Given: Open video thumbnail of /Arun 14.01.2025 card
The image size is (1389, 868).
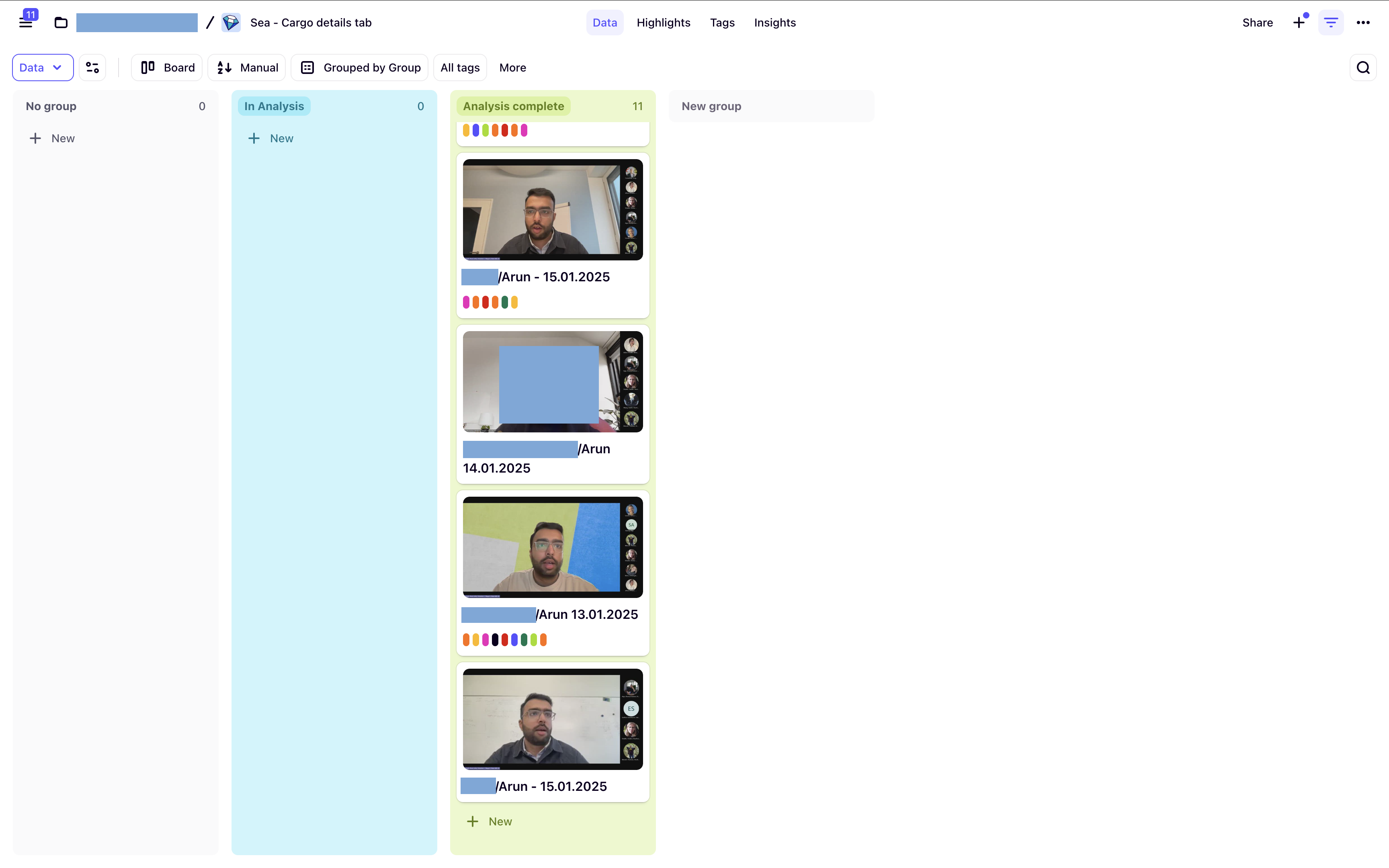Looking at the screenshot, I should click(x=553, y=382).
